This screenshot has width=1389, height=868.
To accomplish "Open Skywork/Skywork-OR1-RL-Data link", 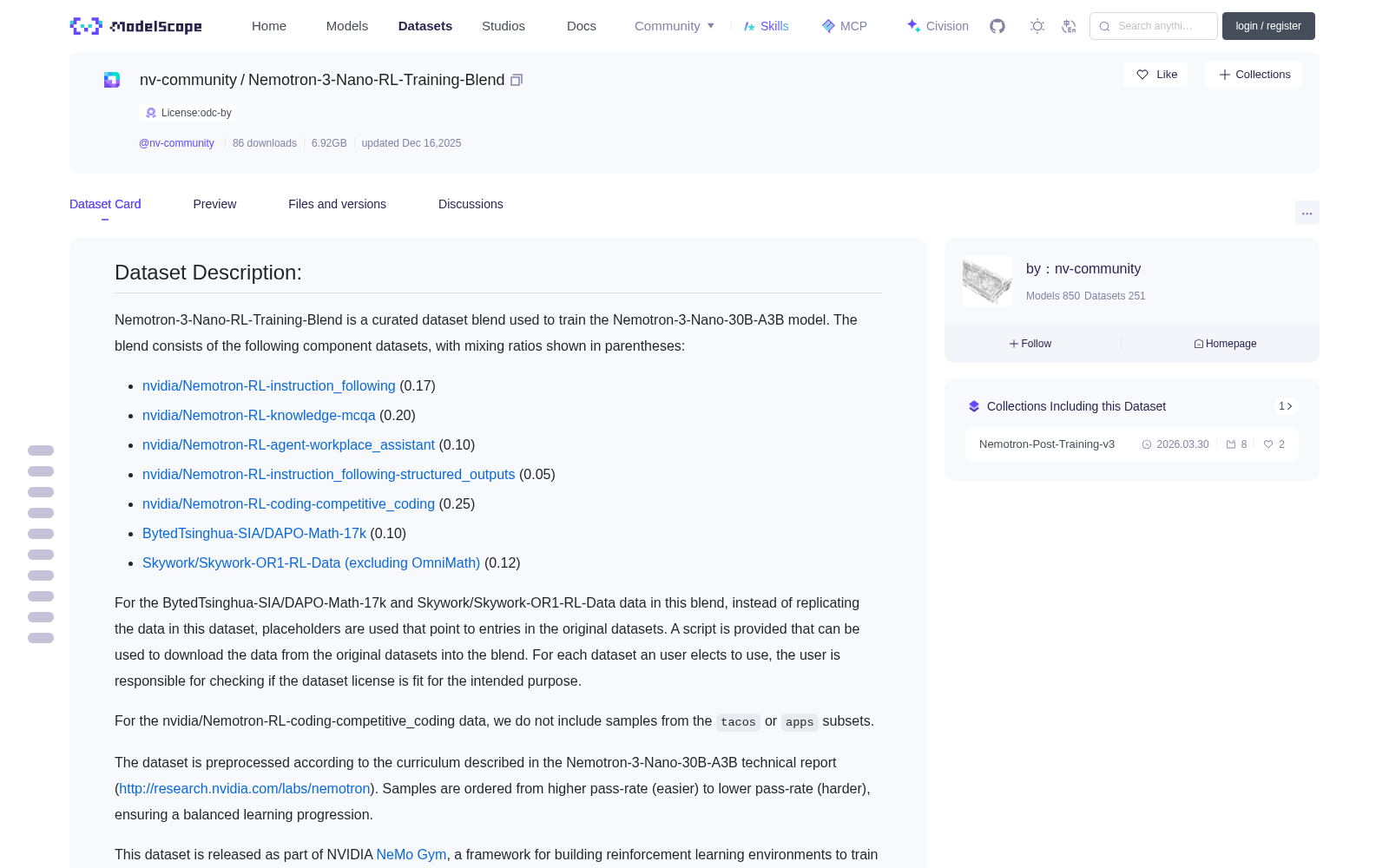I will click(311, 563).
